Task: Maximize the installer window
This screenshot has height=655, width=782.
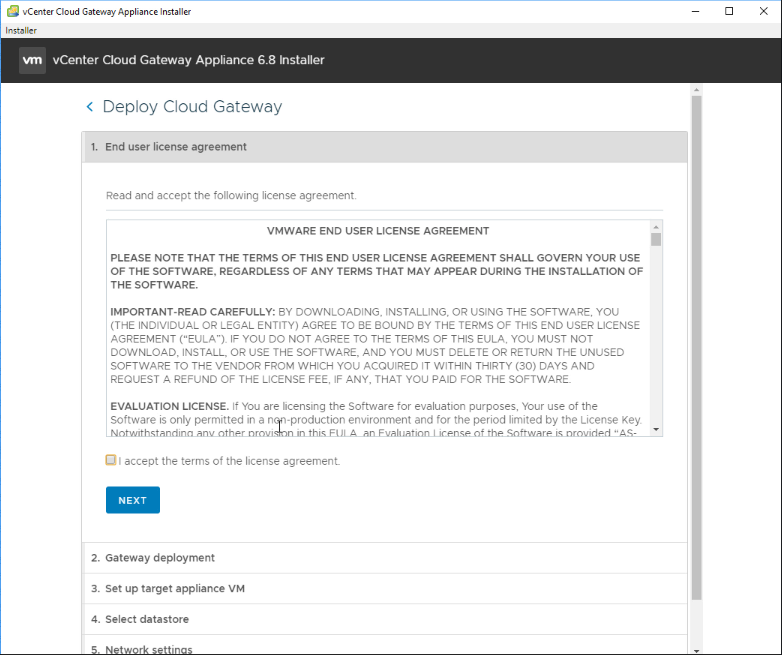Action: tap(729, 11)
